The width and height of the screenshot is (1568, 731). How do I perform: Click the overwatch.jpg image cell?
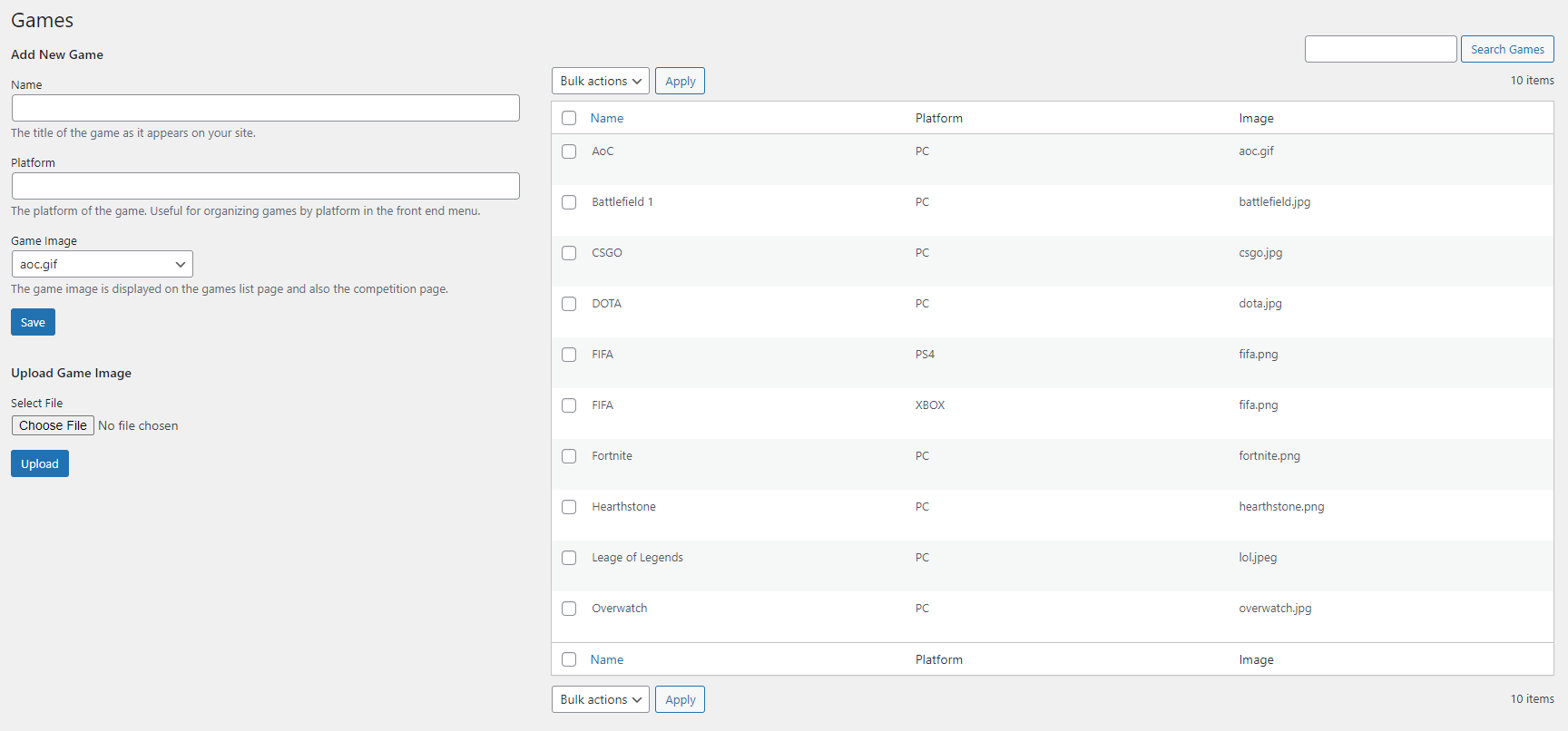pyautogui.click(x=1275, y=609)
